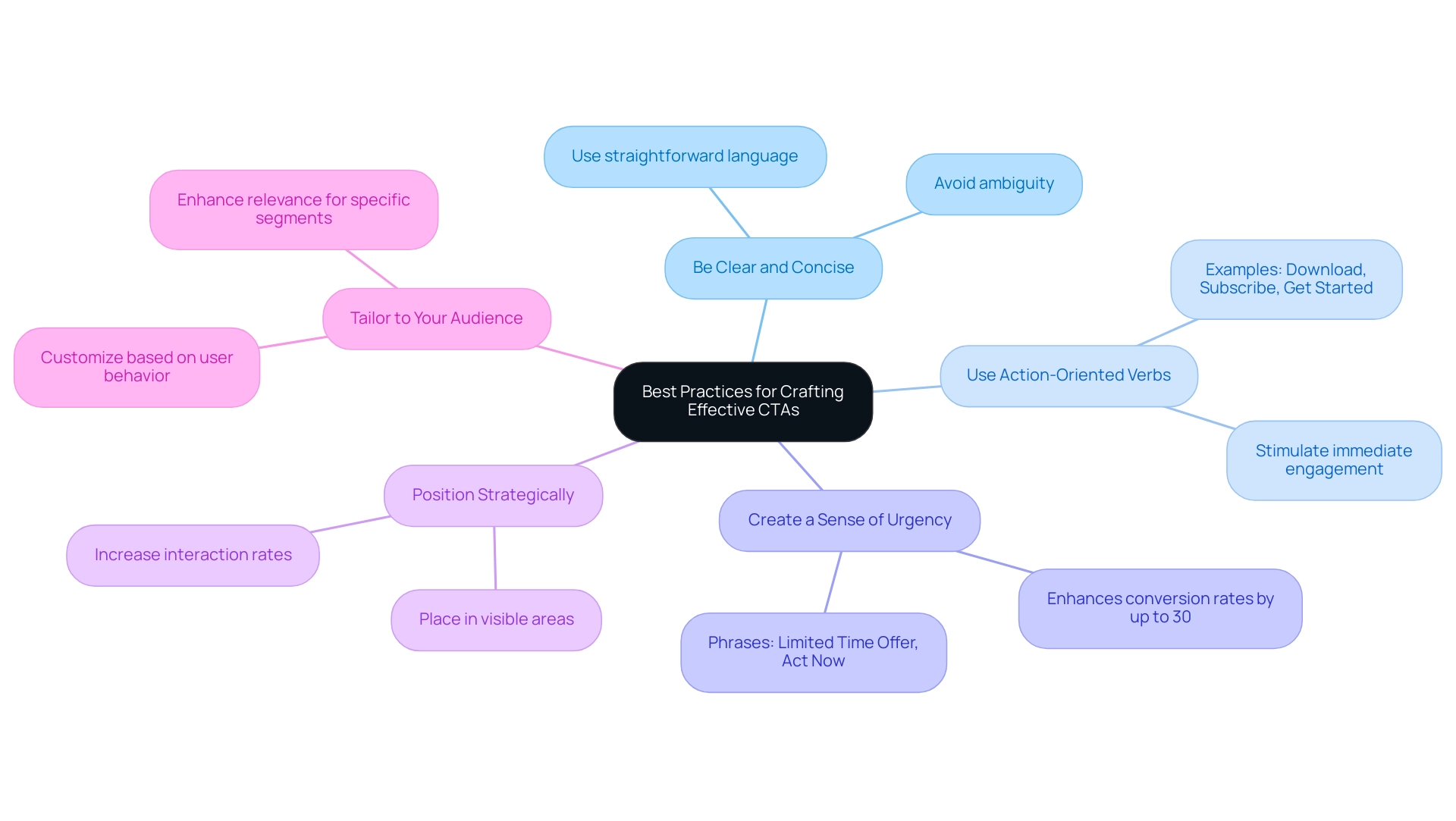The width and height of the screenshot is (1456, 821).
Task: Scroll the mind map canvas area
Action: click(728, 410)
